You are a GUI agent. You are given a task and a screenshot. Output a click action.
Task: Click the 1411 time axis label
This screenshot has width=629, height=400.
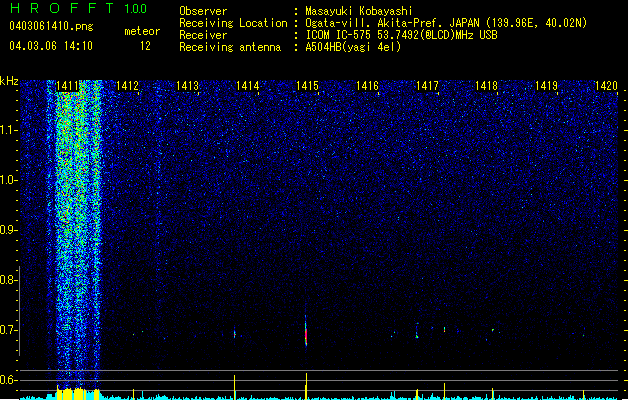(x=67, y=86)
